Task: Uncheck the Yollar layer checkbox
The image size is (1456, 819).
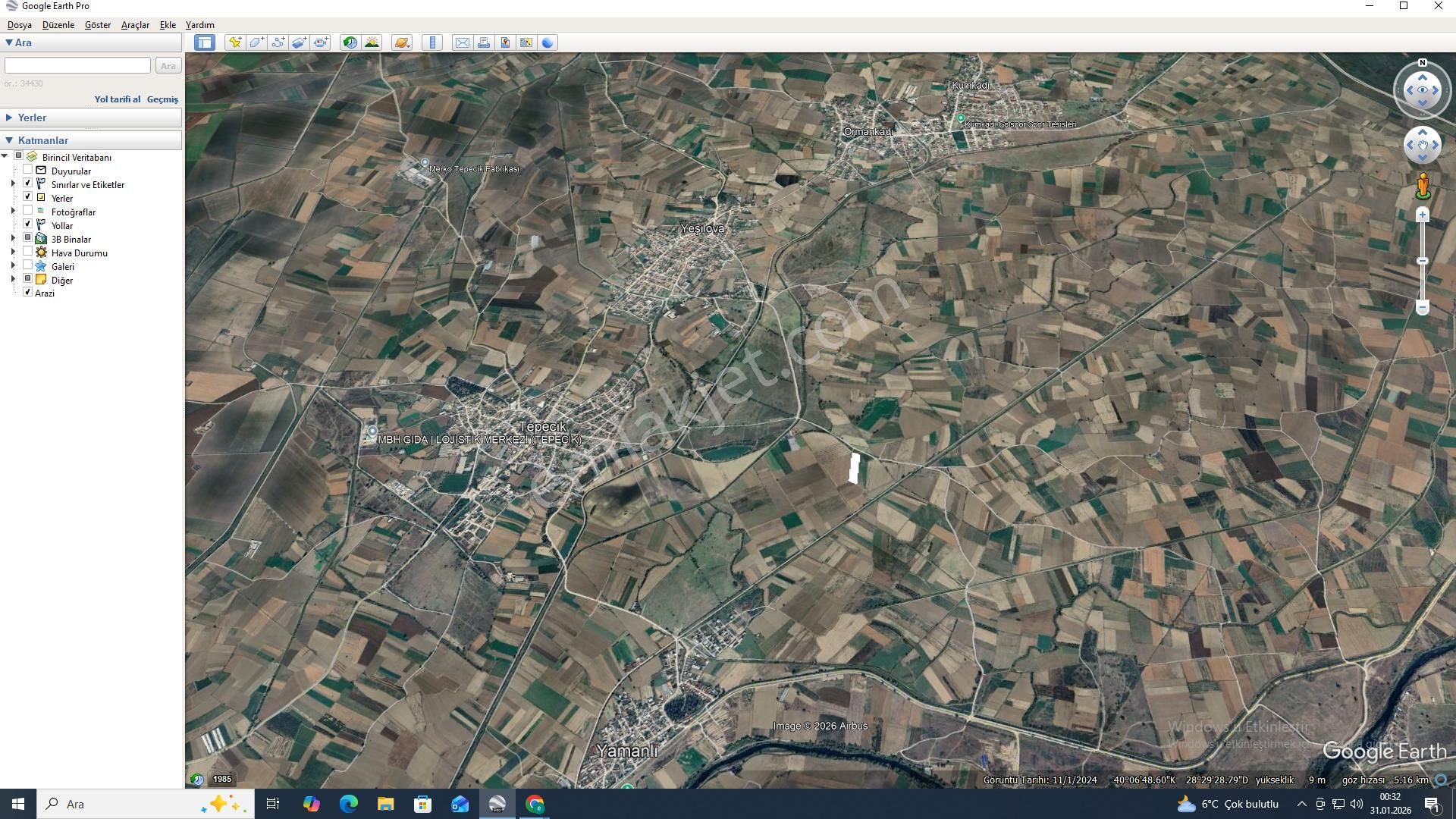Action: point(28,224)
